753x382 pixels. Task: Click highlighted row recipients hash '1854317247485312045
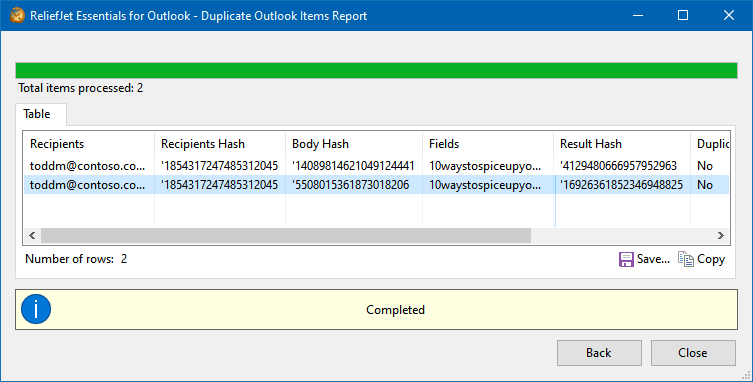coord(219,185)
